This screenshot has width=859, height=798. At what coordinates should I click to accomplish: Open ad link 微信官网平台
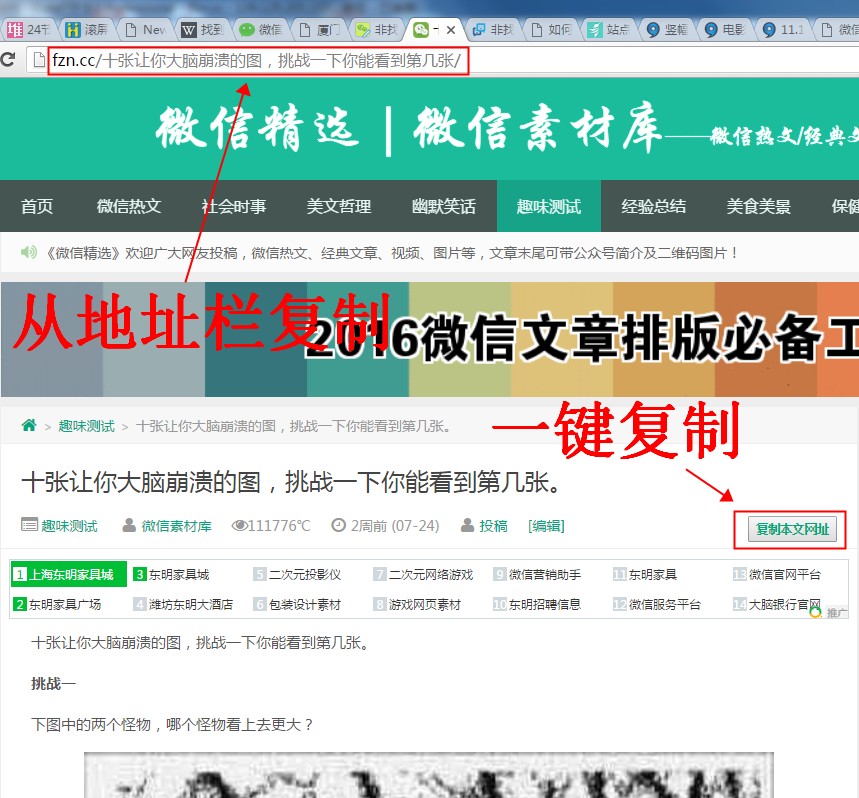785,575
